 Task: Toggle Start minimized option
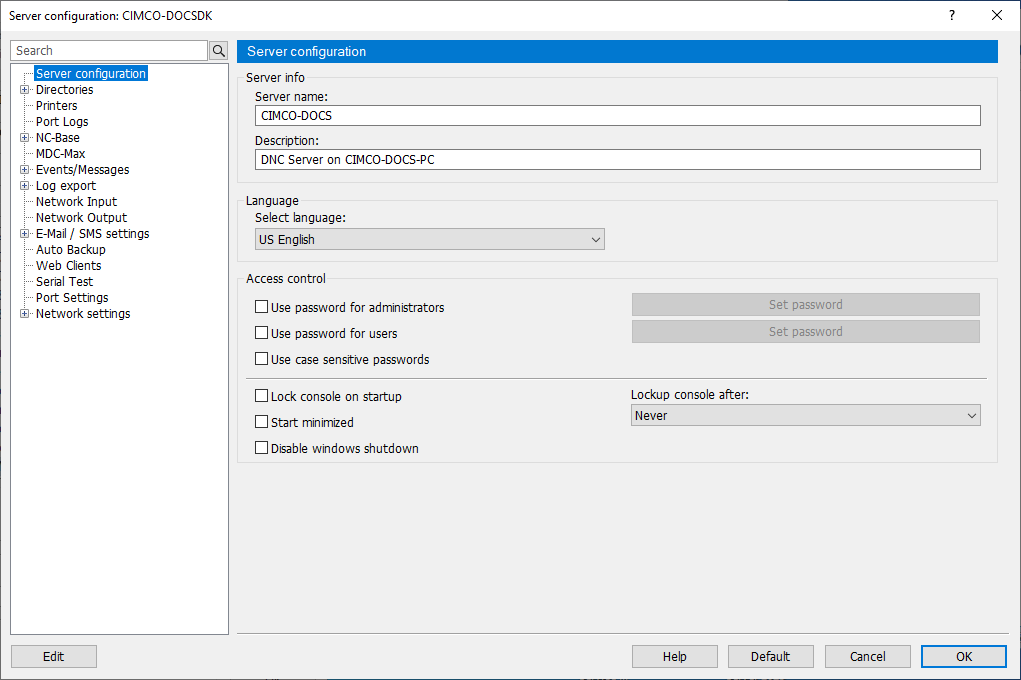tap(261, 422)
